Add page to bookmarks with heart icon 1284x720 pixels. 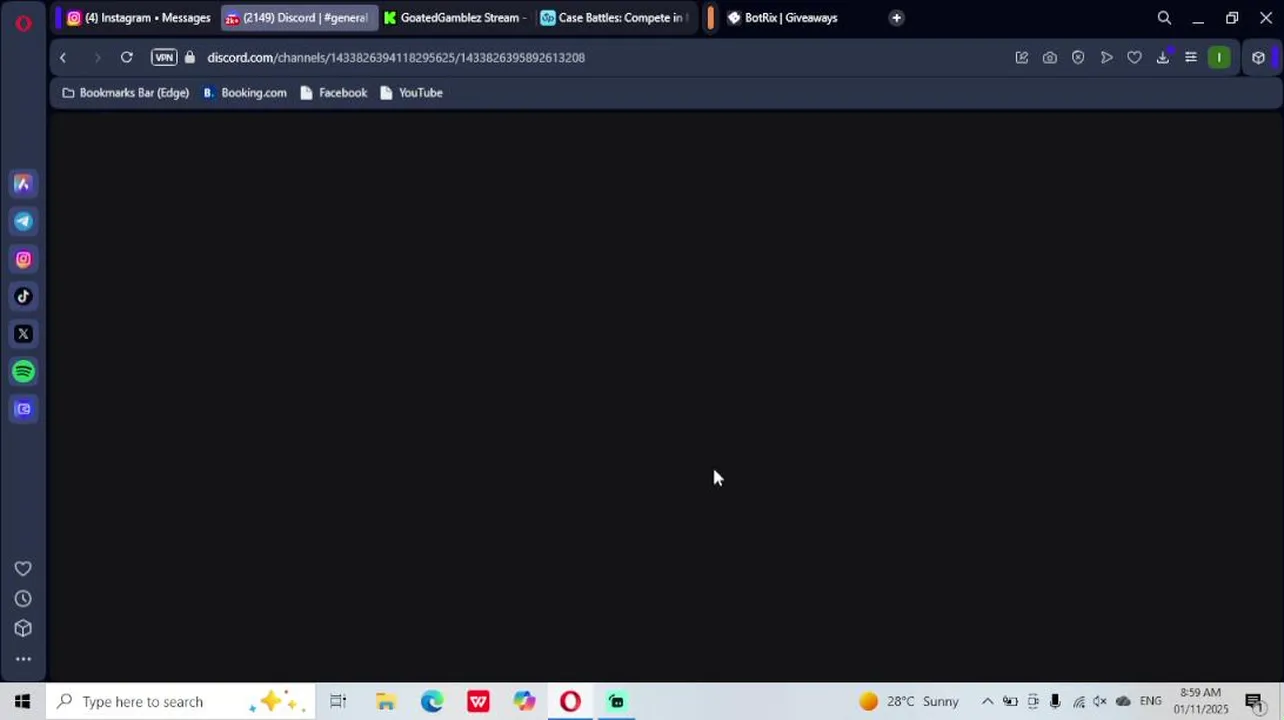coord(1134,58)
